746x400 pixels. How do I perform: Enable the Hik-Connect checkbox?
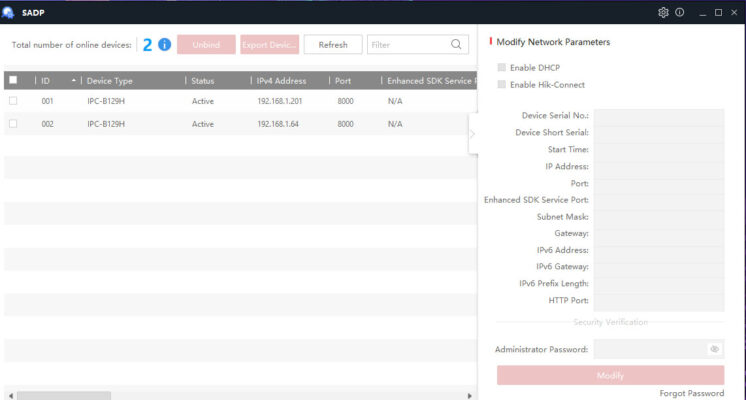(501, 85)
